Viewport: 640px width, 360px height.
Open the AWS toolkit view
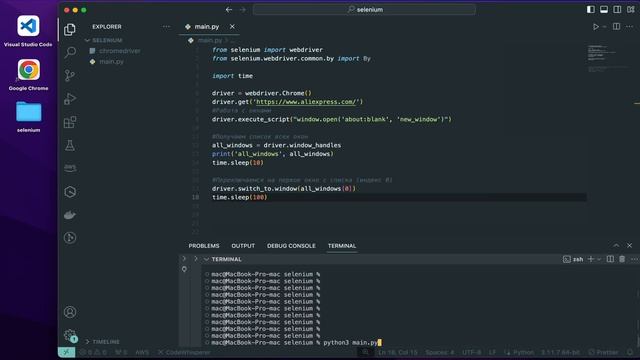coord(70,168)
